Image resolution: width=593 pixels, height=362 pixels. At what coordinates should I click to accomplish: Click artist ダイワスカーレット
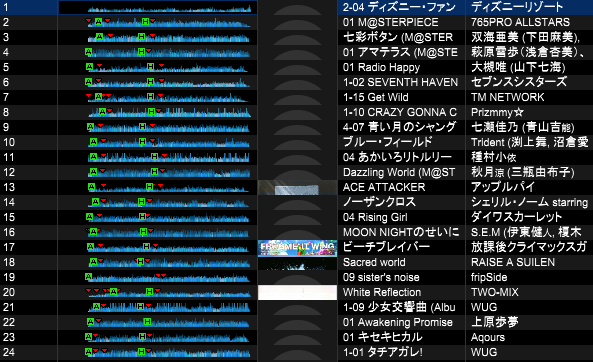tap(516, 217)
